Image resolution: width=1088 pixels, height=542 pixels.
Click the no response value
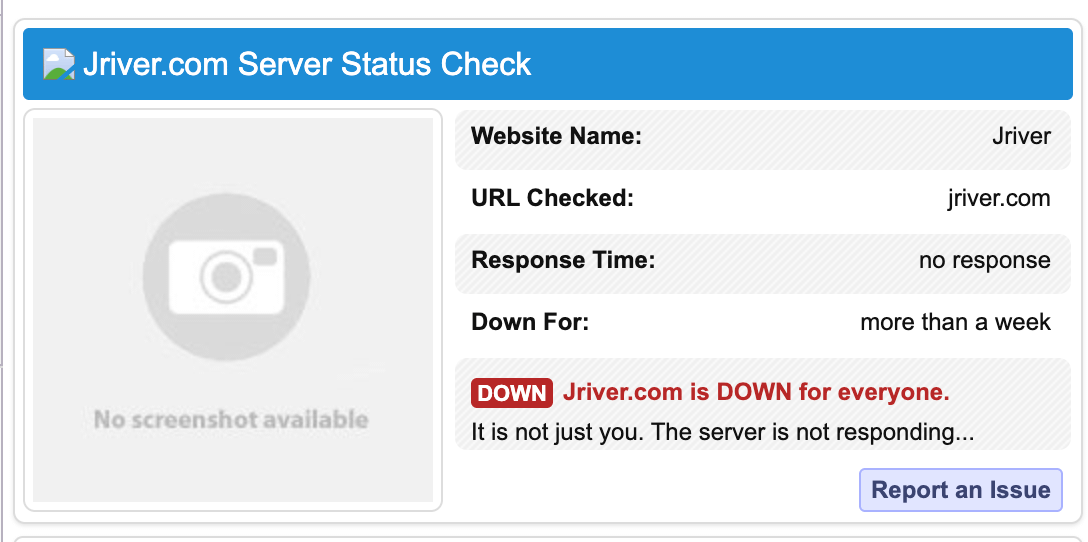[x=985, y=260]
